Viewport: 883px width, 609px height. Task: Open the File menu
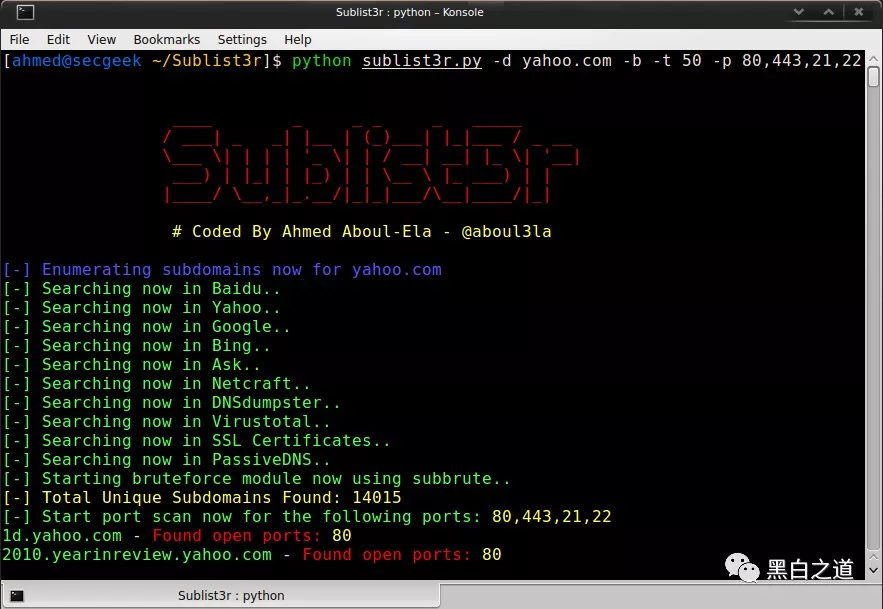click(x=20, y=39)
